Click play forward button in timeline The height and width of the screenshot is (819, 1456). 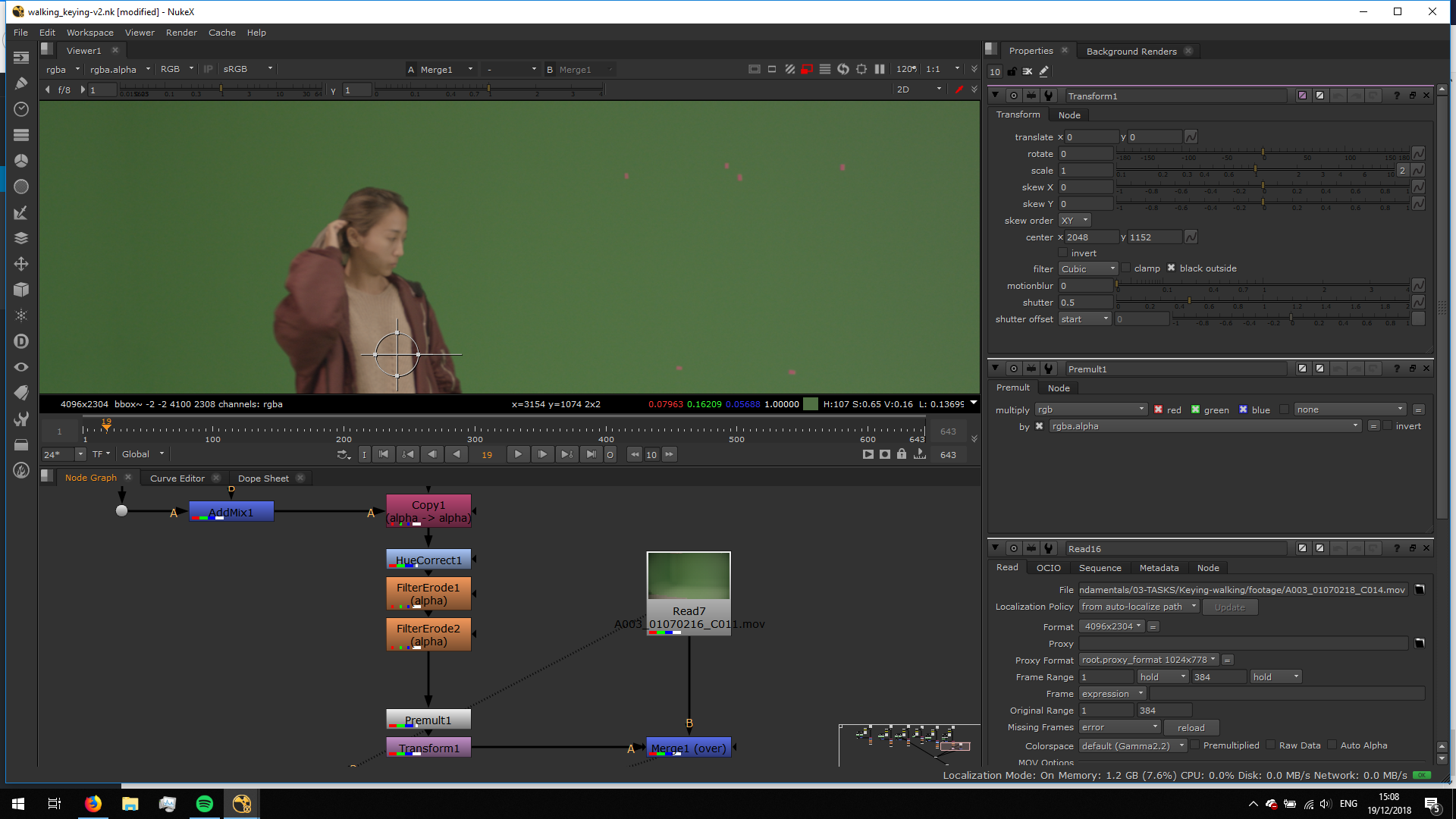pos(518,454)
